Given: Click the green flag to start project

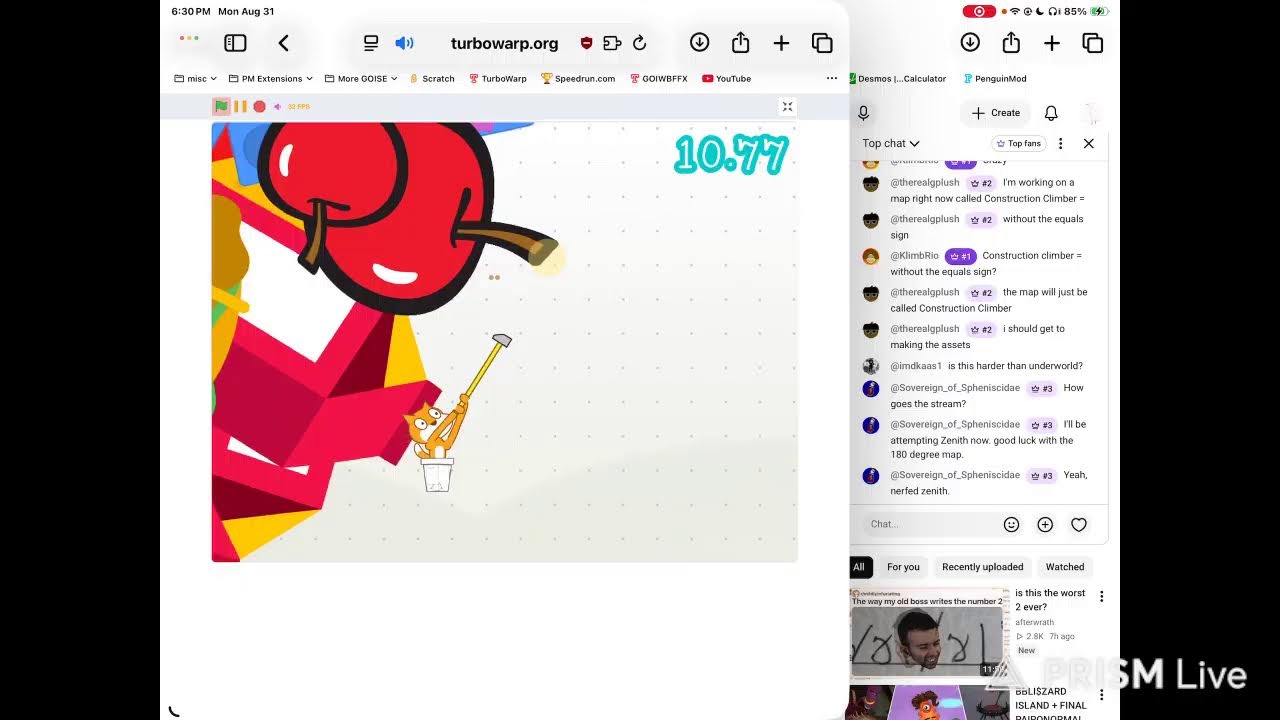Looking at the screenshot, I should [221, 106].
